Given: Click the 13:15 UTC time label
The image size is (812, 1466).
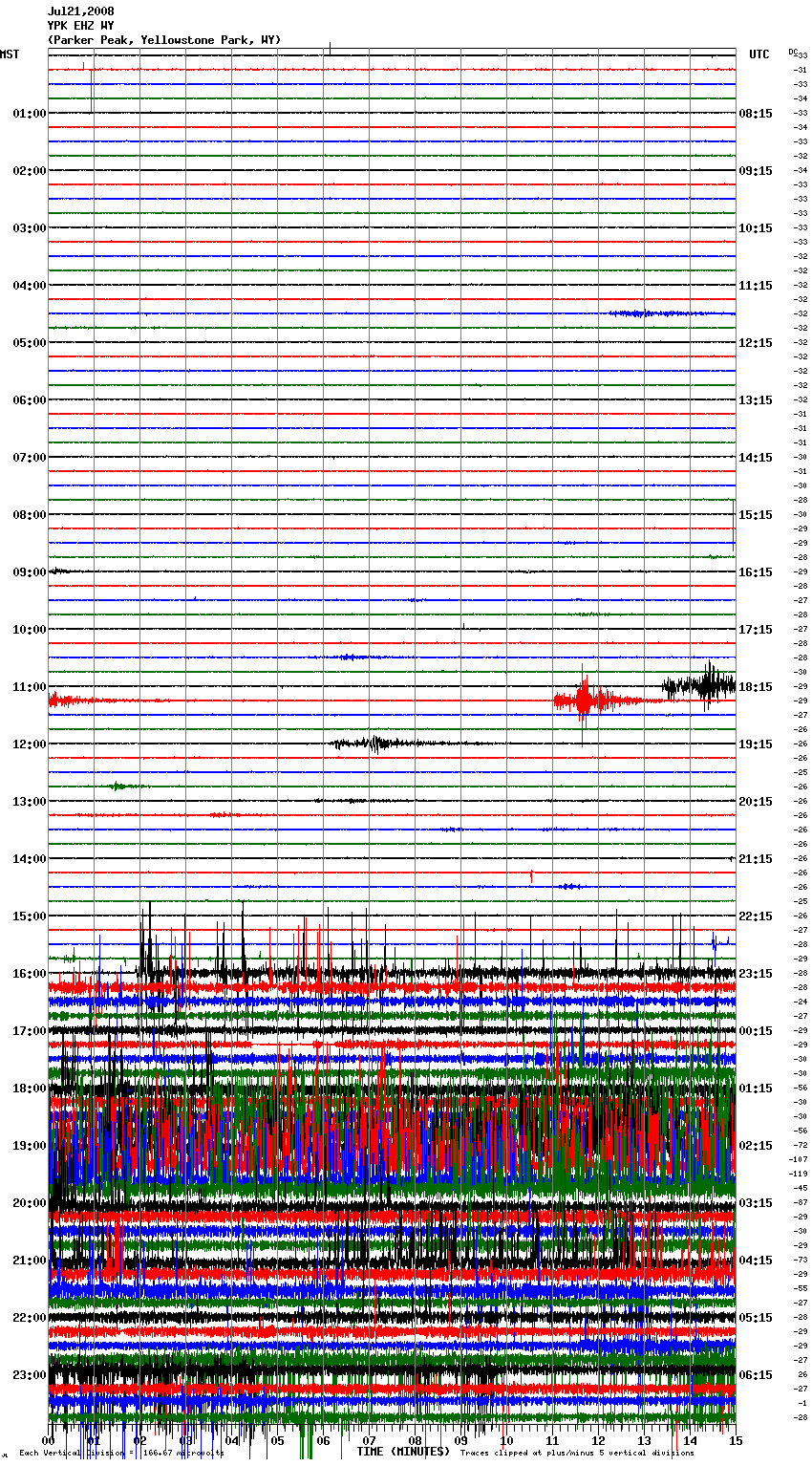Looking at the screenshot, I should (756, 400).
